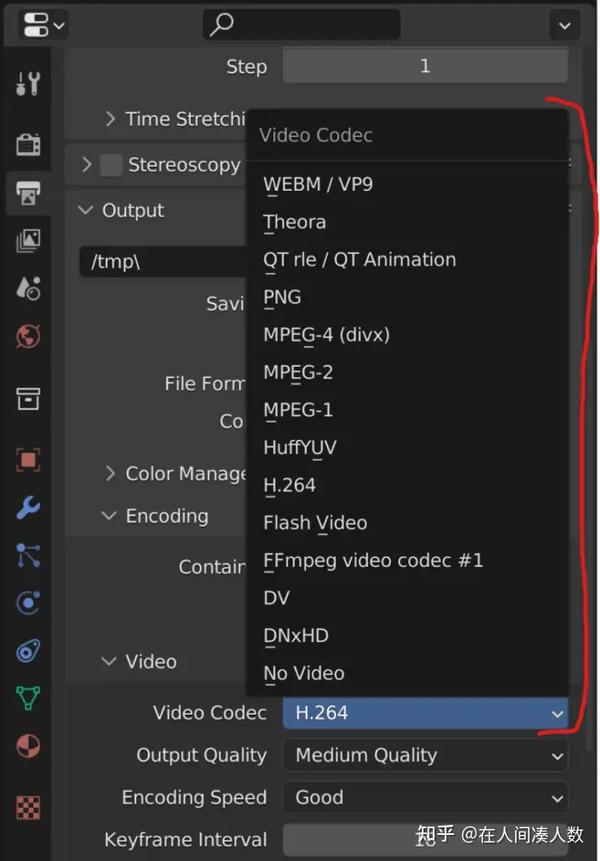Image resolution: width=600 pixels, height=861 pixels.
Task: Choose No Video from the codec menu
Action: pyautogui.click(x=304, y=673)
